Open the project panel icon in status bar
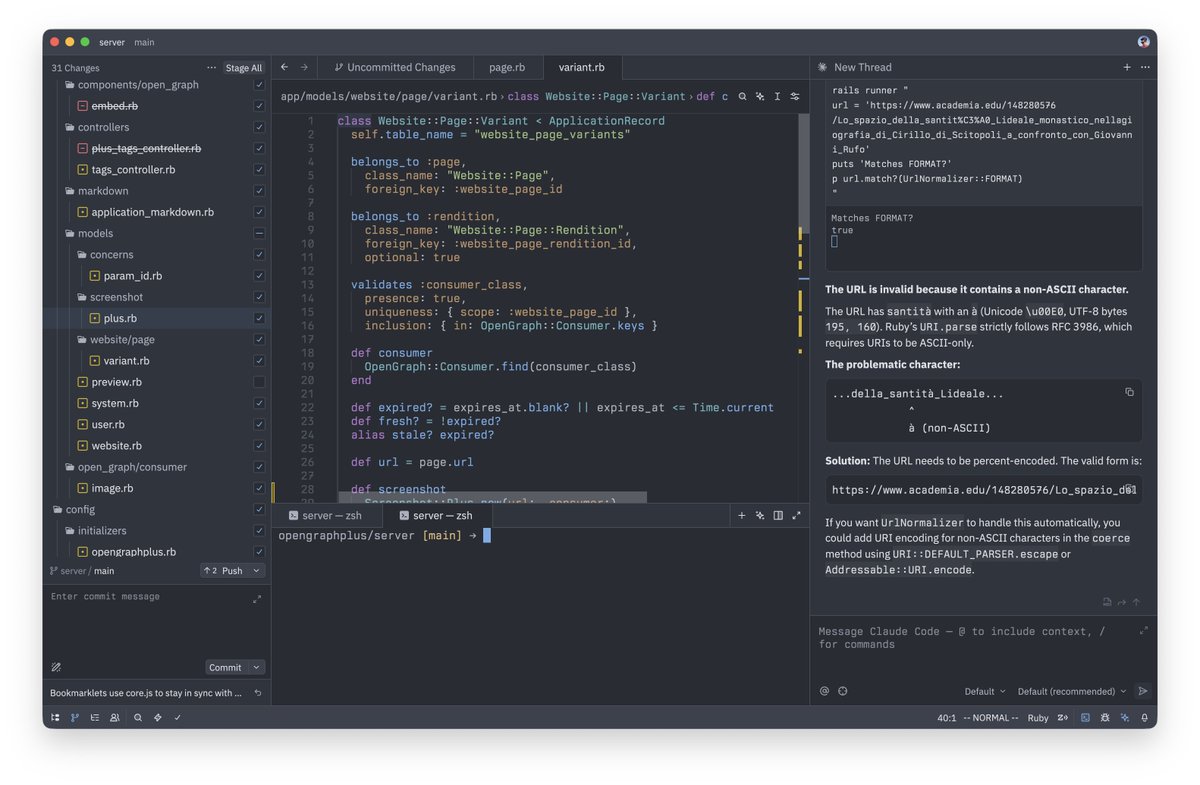The image size is (1200, 785). [x=55, y=717]
